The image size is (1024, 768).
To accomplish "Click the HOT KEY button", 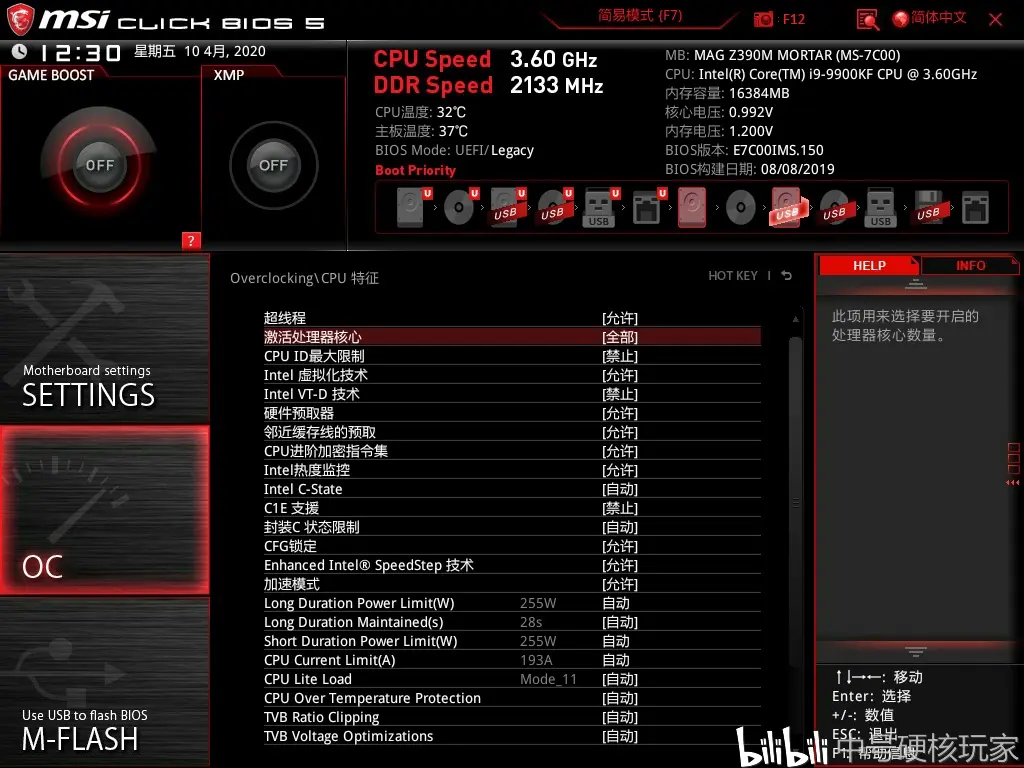I will click(x=733, y=276).
